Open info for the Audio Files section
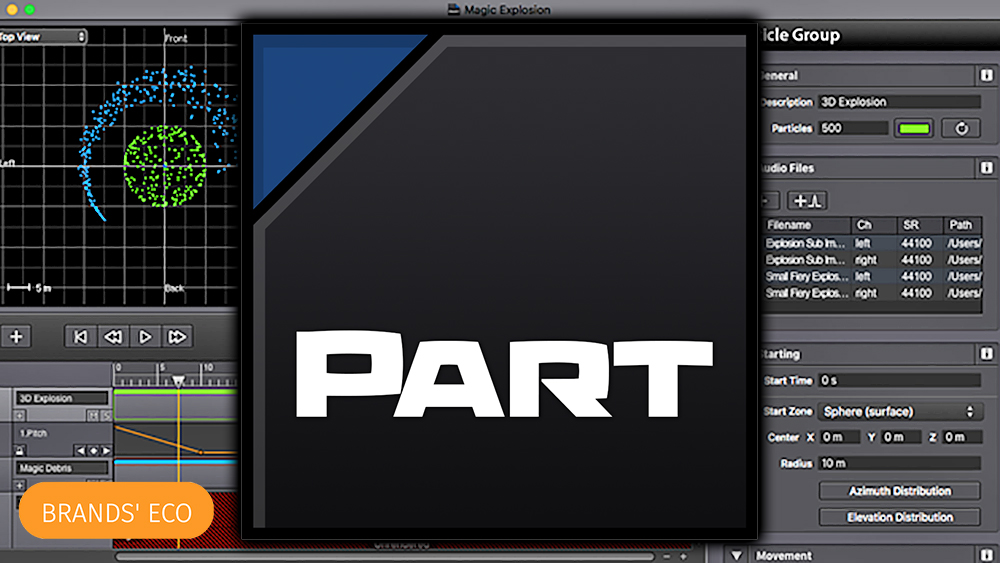The image size is (1000, 563). 986,169
